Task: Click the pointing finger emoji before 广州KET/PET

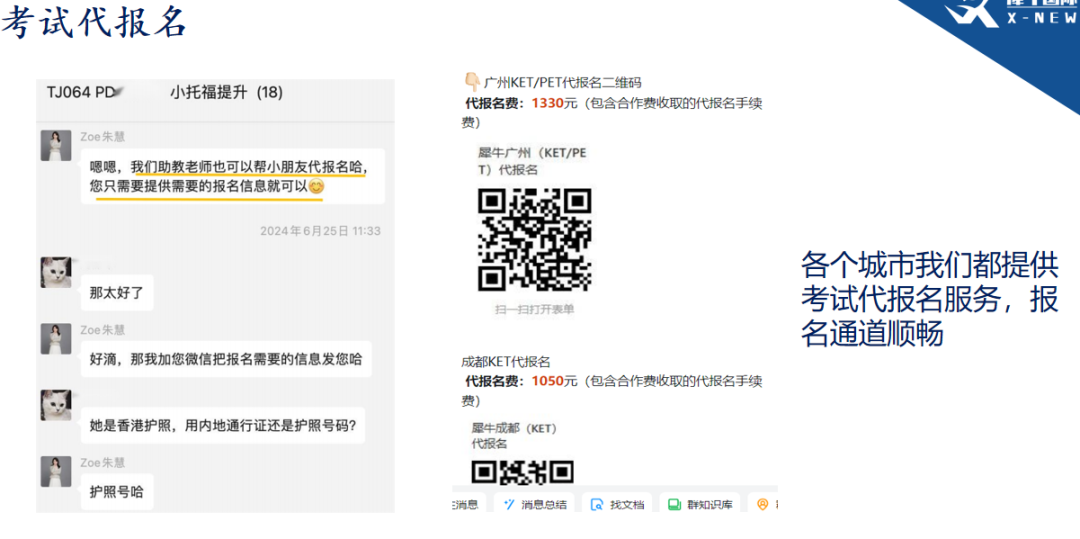Action: pyautogui.click(x=472, y=82)
